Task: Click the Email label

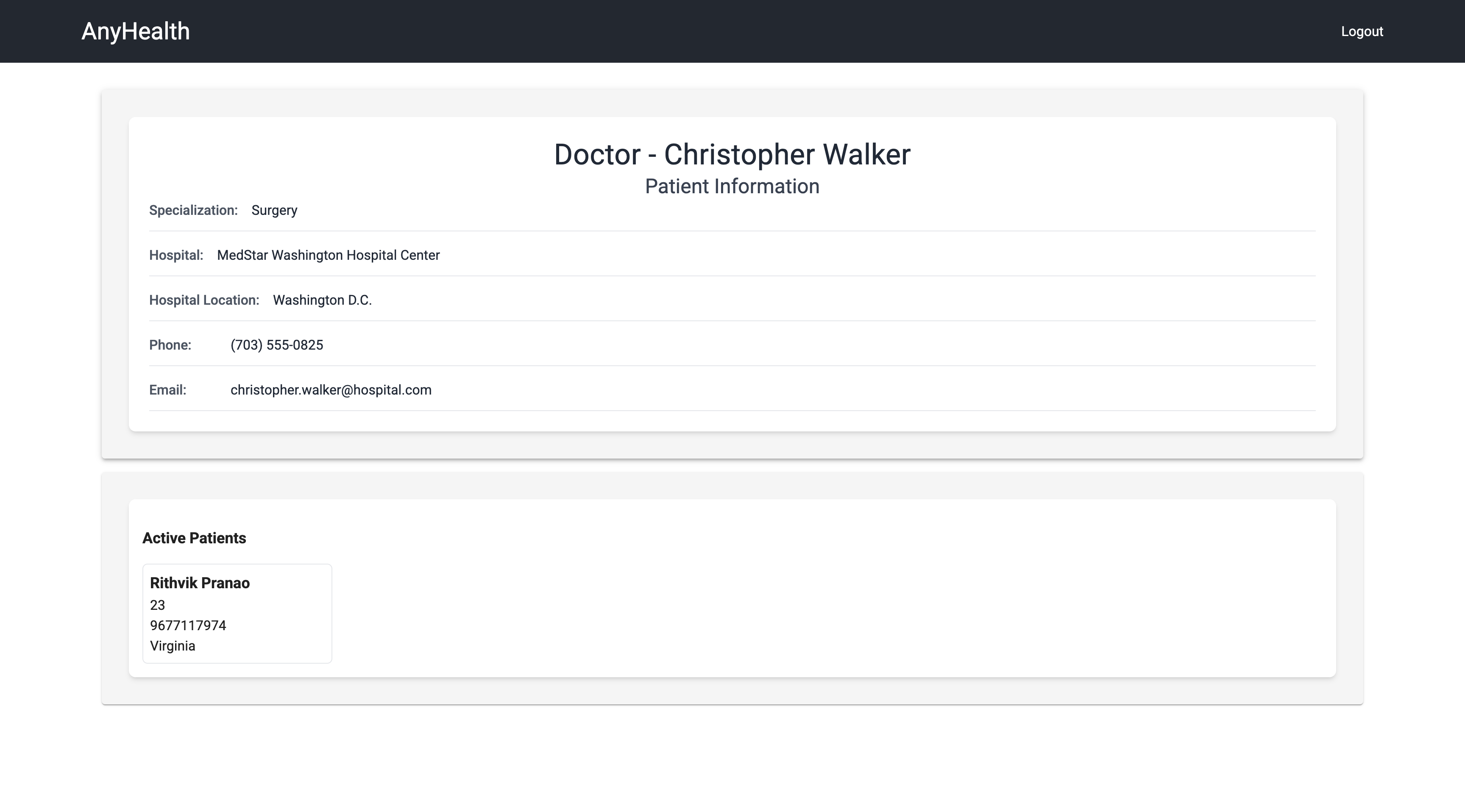Action: pos(167,390)
